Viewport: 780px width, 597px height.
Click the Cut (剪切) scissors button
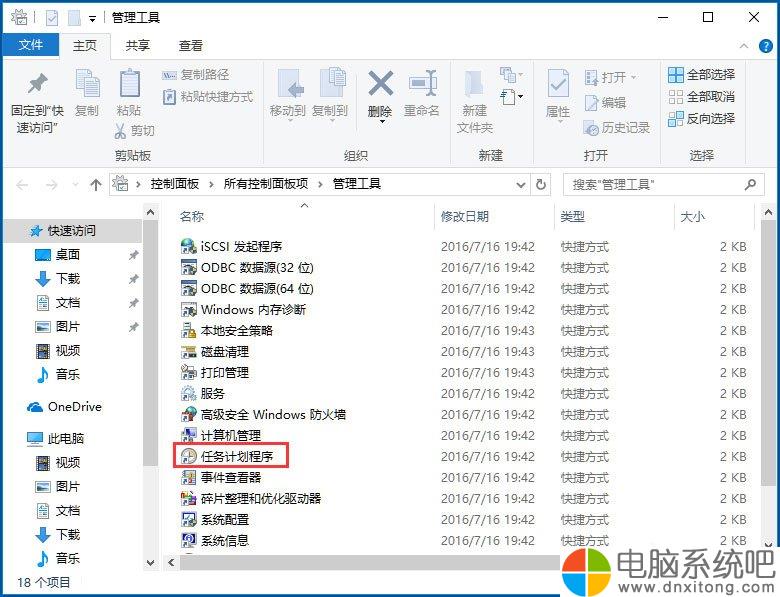134,131
